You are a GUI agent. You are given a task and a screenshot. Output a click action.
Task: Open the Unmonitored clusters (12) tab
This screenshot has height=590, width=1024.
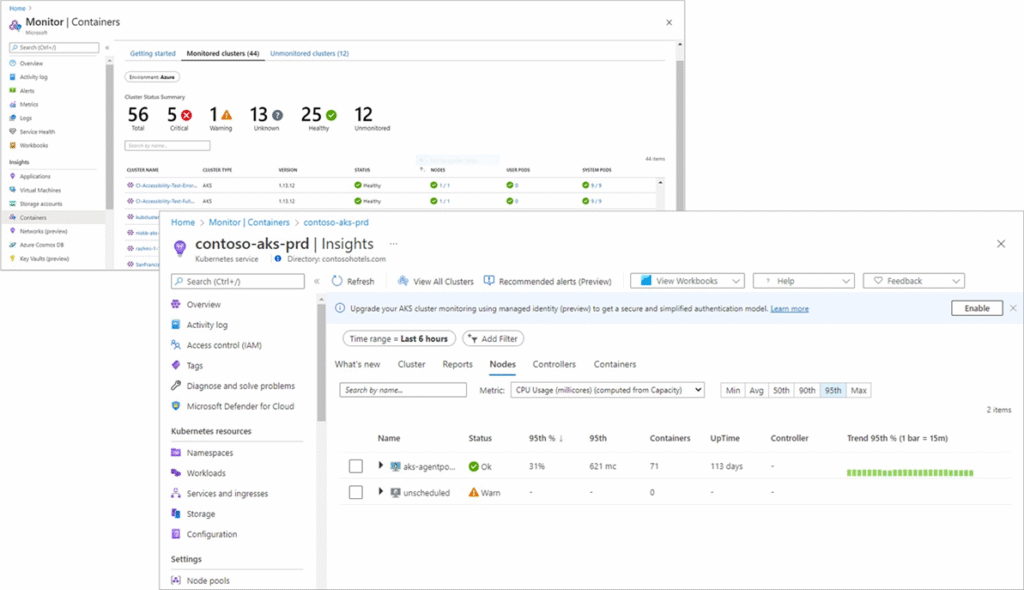coord(310,54)
